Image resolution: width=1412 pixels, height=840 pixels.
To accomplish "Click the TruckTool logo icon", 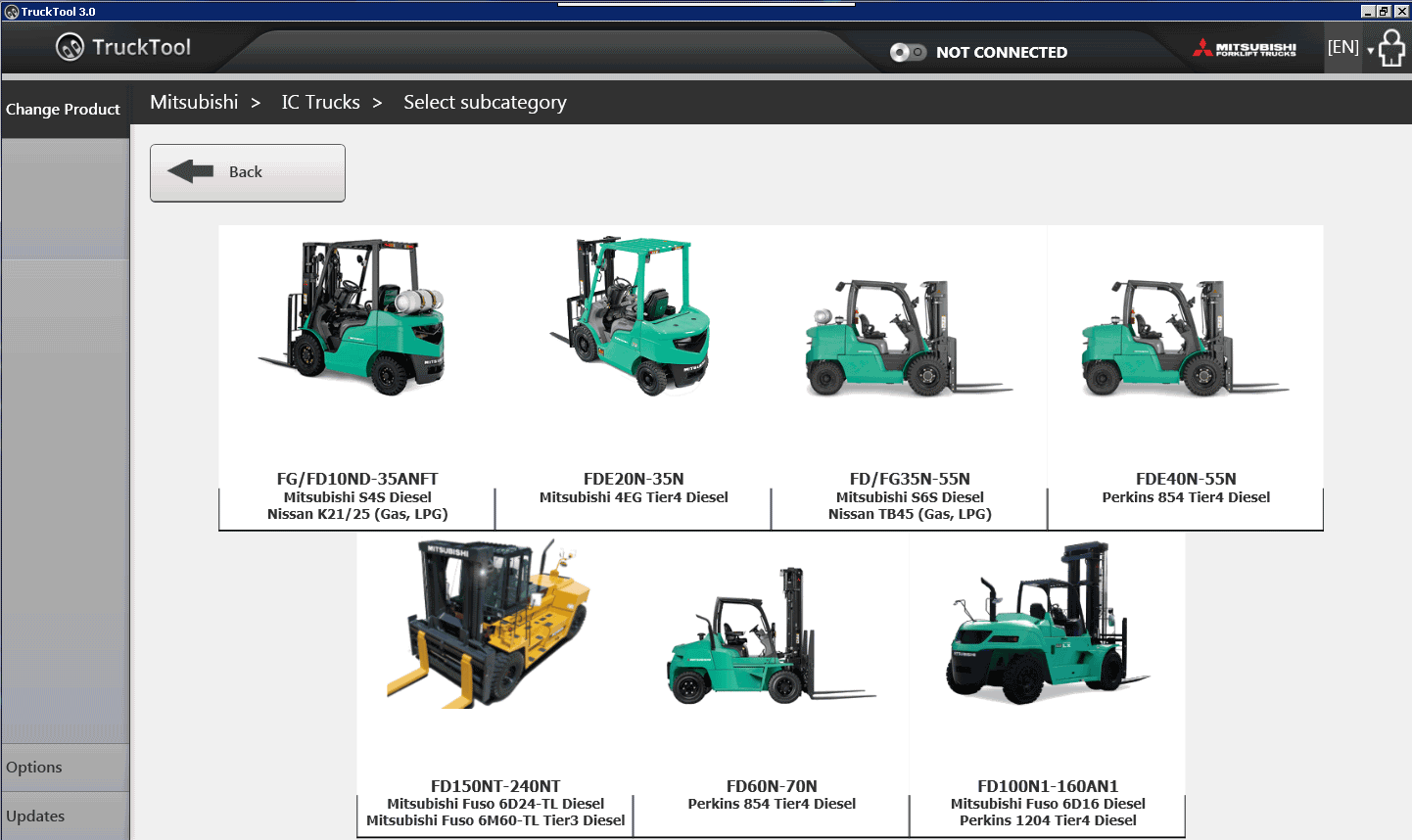I will click(71, 47).
